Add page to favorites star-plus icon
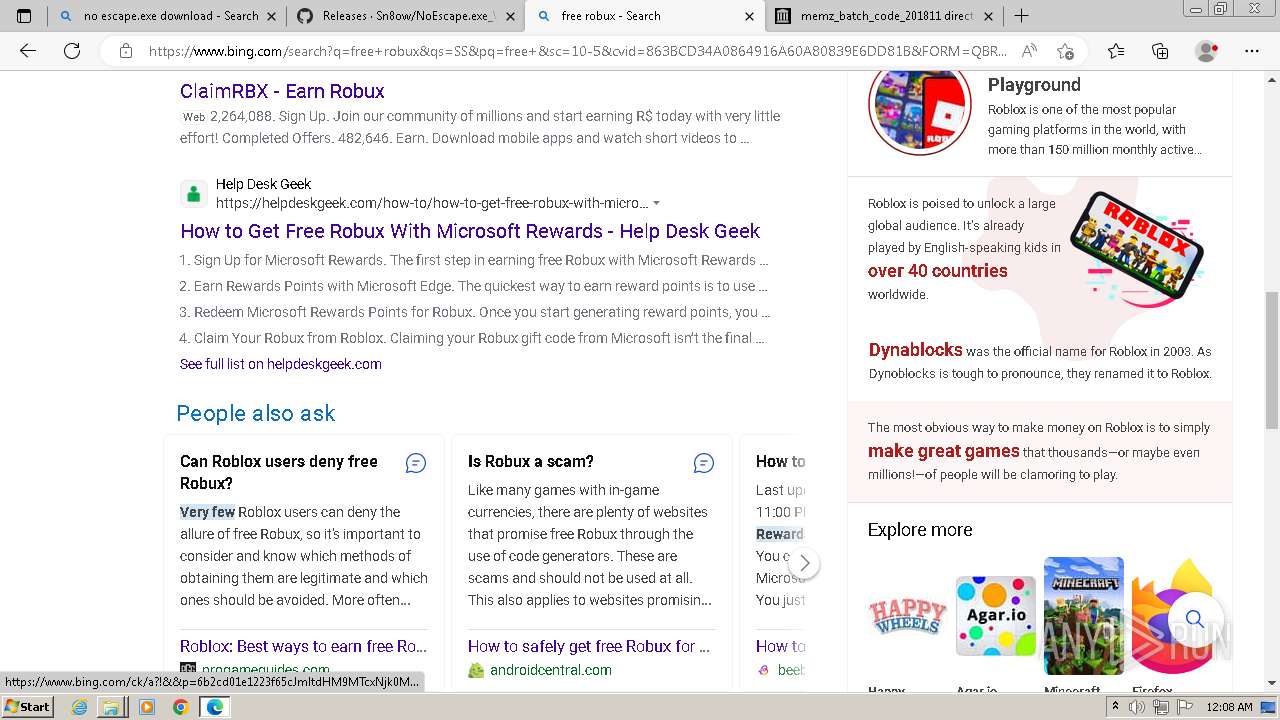This screenshot has height=720, width=1280. 1066,51
